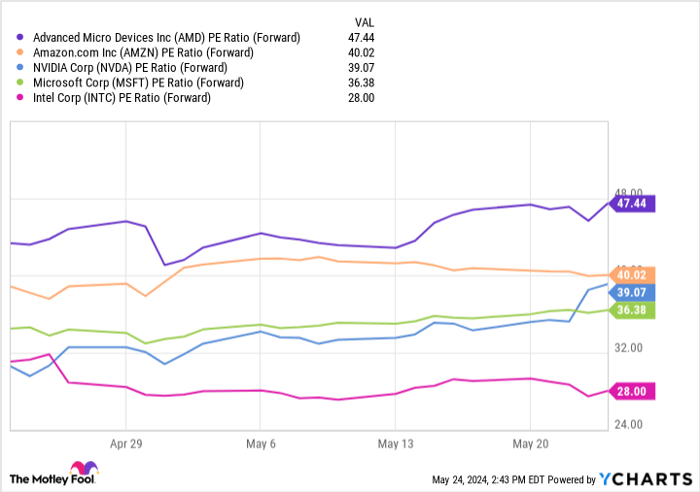Click the green Microsoft legend dot
700x492 pixels.
21,82
